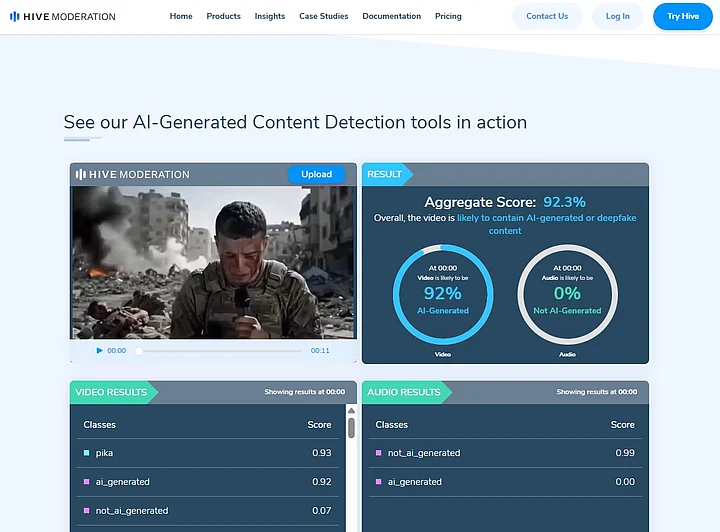This screenshot has height=532, width=720.
Task: Open the Products menu
Action: coord(223,17)
